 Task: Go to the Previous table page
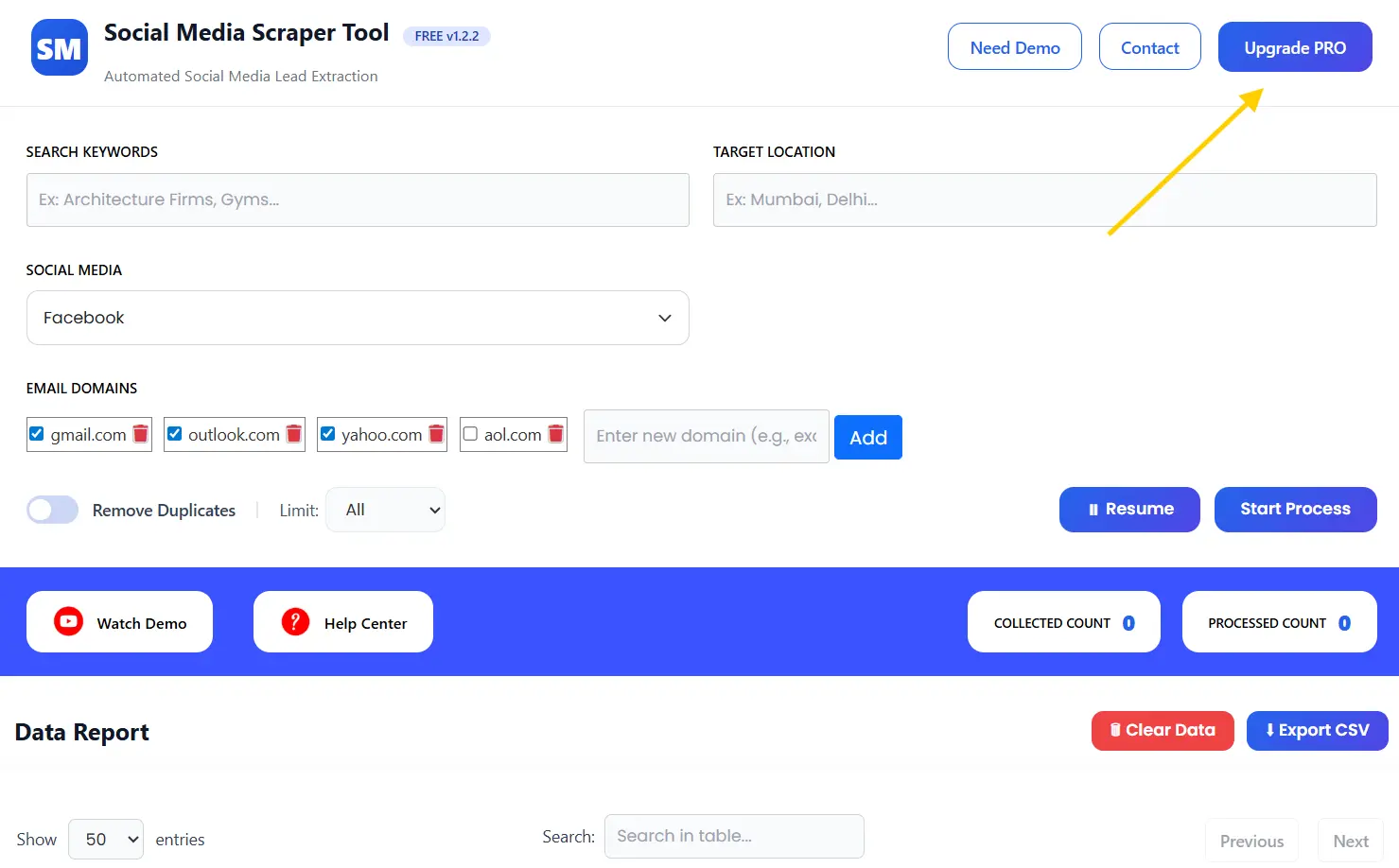tap(1251, 841)
